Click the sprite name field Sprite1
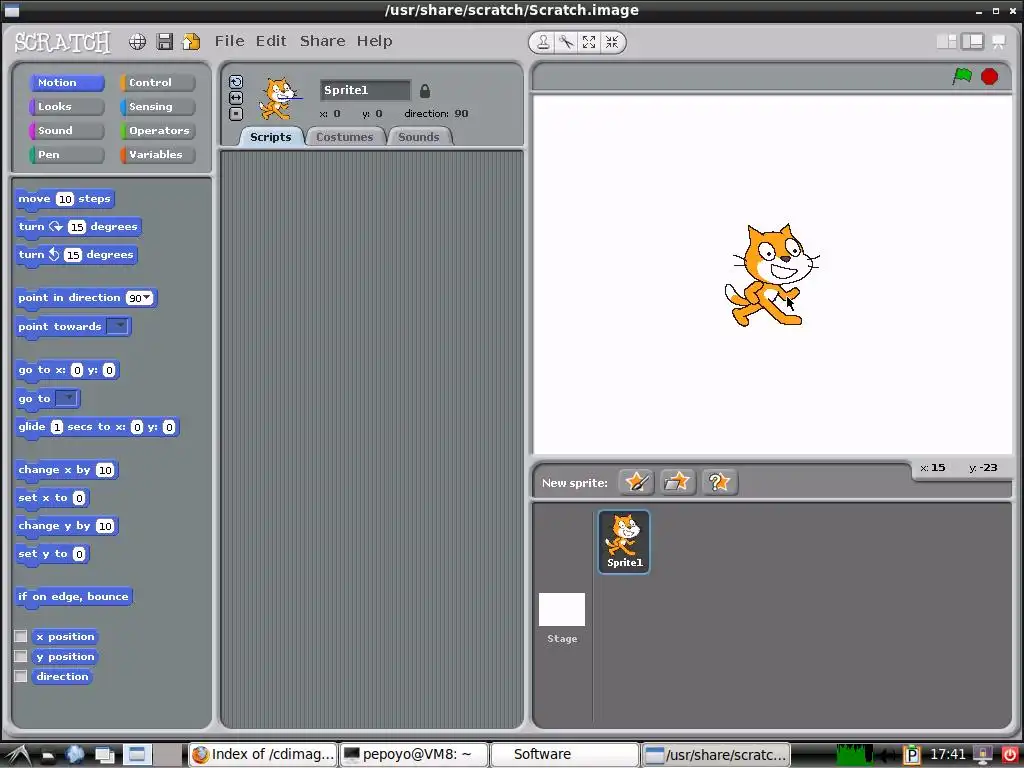 coord(365,90)
